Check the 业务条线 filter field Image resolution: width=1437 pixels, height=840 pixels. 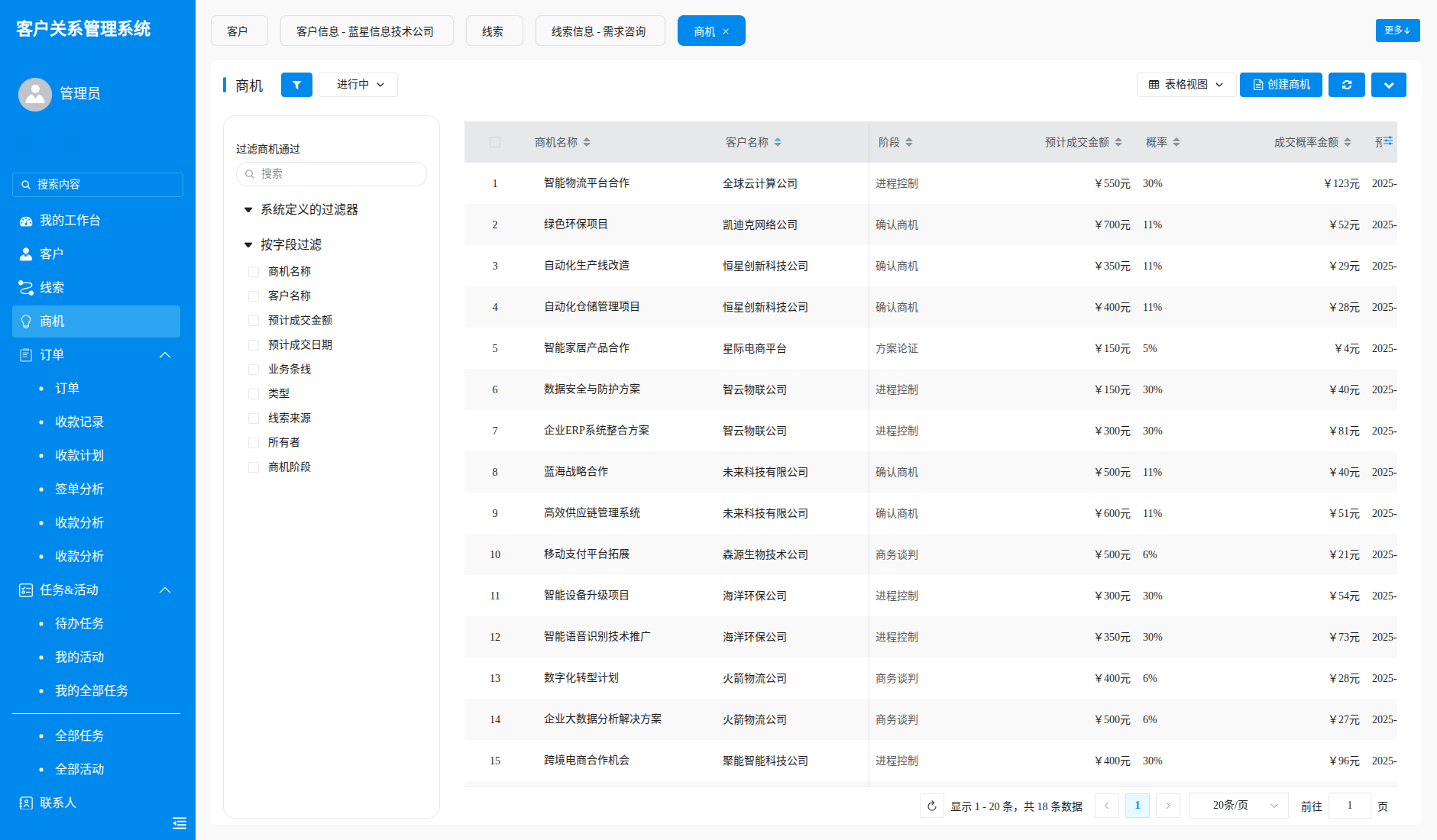pos(254,370)
